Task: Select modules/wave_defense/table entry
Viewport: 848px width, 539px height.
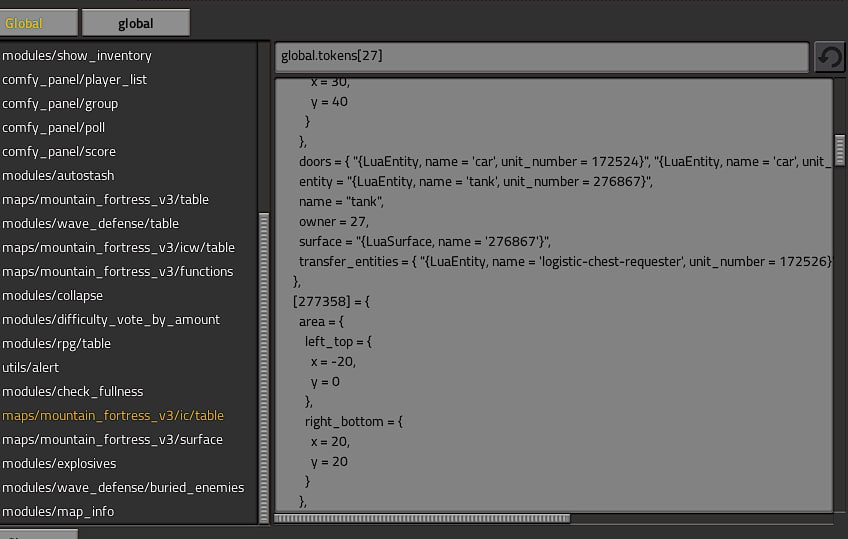Action: (90, 223)
